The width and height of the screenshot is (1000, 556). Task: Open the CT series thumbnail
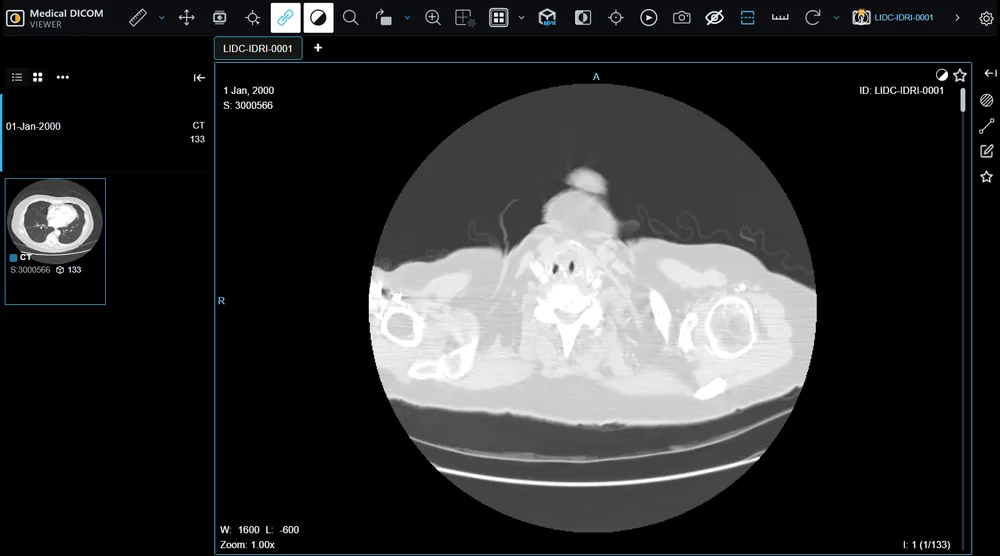(x=55, y=241)
